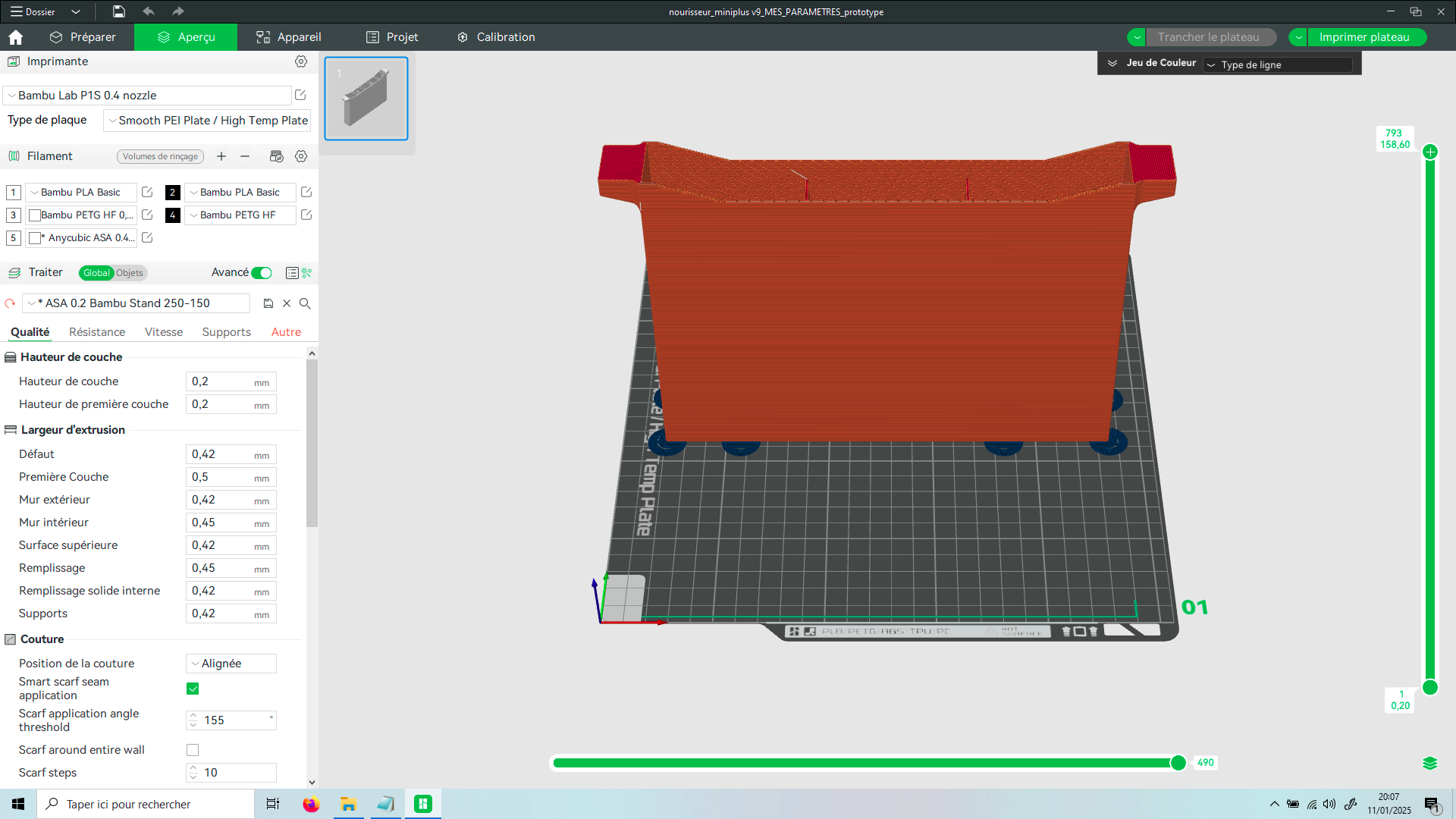
Task: Search process settings with magnifier icon
Action: coord(305,303)
